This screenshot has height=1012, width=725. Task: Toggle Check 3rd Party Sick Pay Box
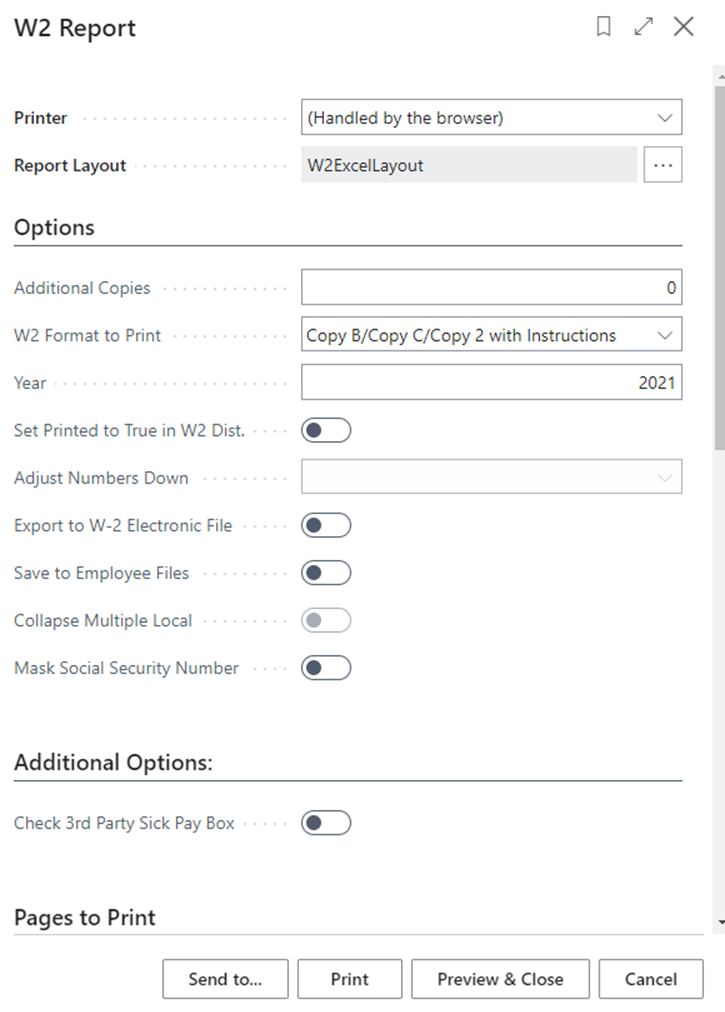coord(326,823)
